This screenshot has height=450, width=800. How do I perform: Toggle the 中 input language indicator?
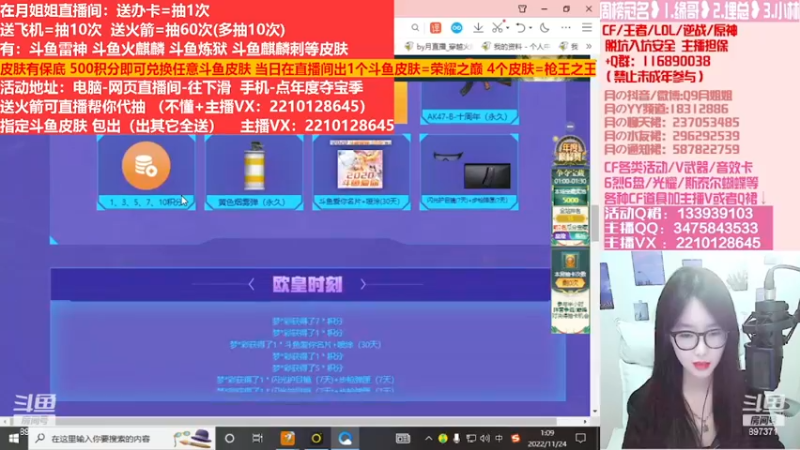499,438
